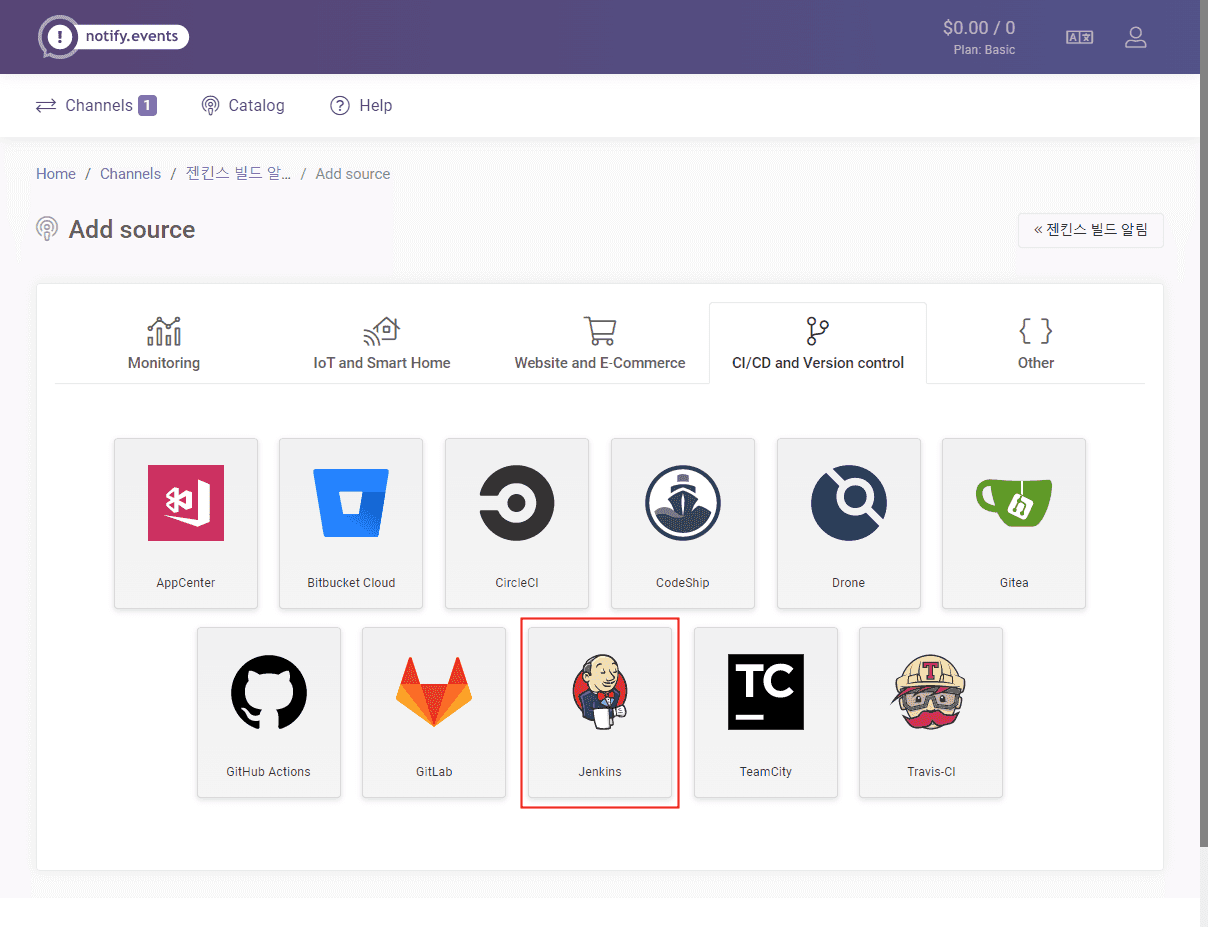This screenshot has width=1208, height=927.
Task: Open the Catalog menu
Action: click(x=243, y=105)
